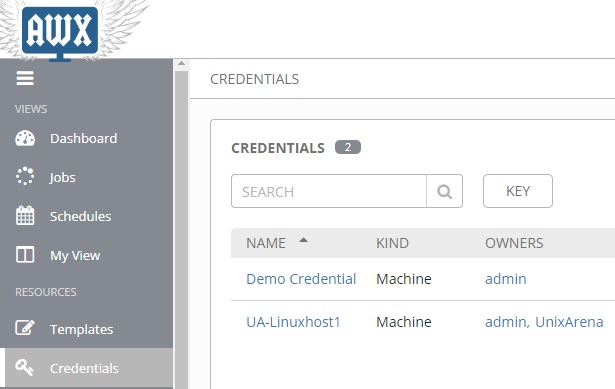This screenshot has height=389, width=615.
Task: Click the RESOURCES section label
Action: 46,292
